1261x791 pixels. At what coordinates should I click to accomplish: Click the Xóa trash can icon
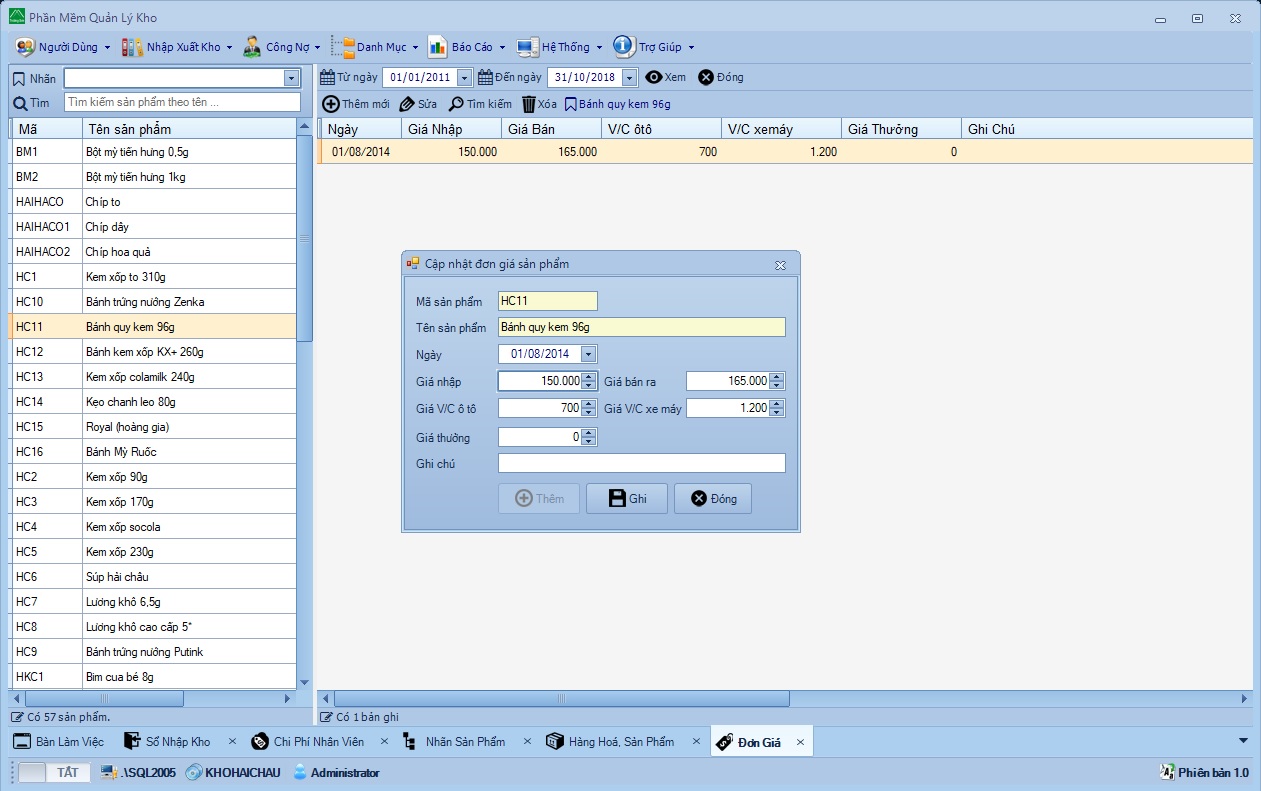(x=529, y=104)
